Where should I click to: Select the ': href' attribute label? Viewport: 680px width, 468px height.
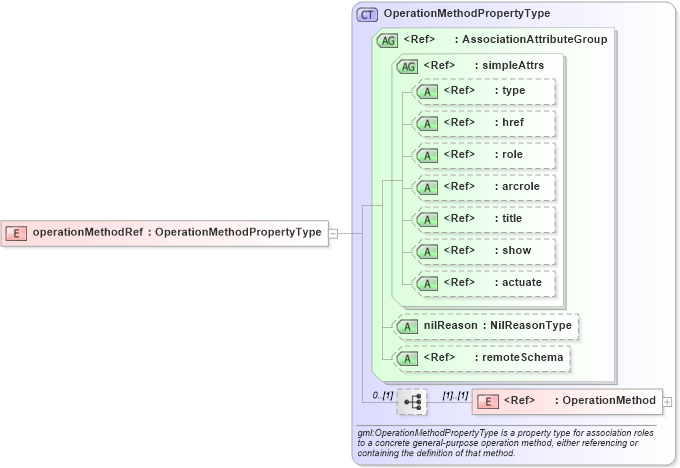tap(509, 122)
